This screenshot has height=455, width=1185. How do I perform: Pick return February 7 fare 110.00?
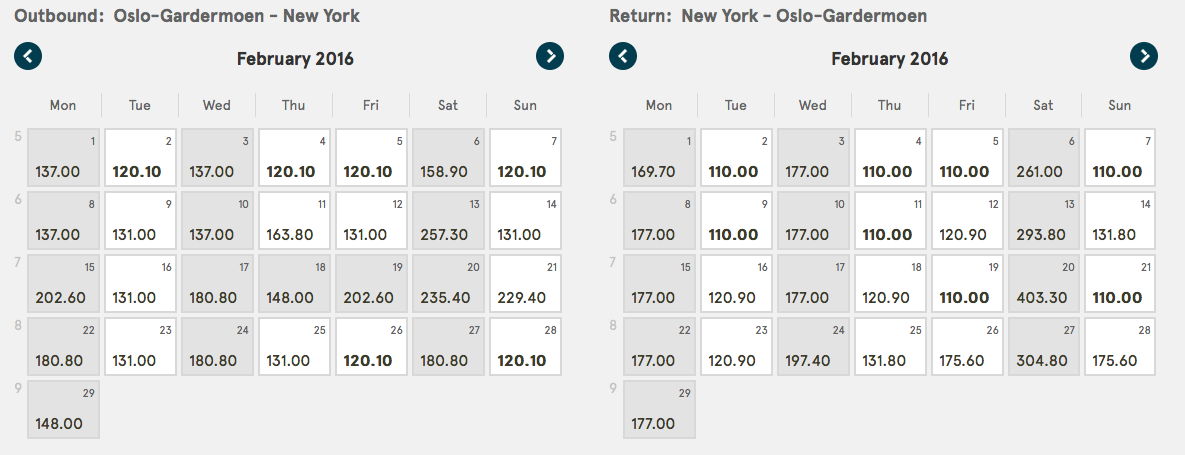coord(1121,157)
